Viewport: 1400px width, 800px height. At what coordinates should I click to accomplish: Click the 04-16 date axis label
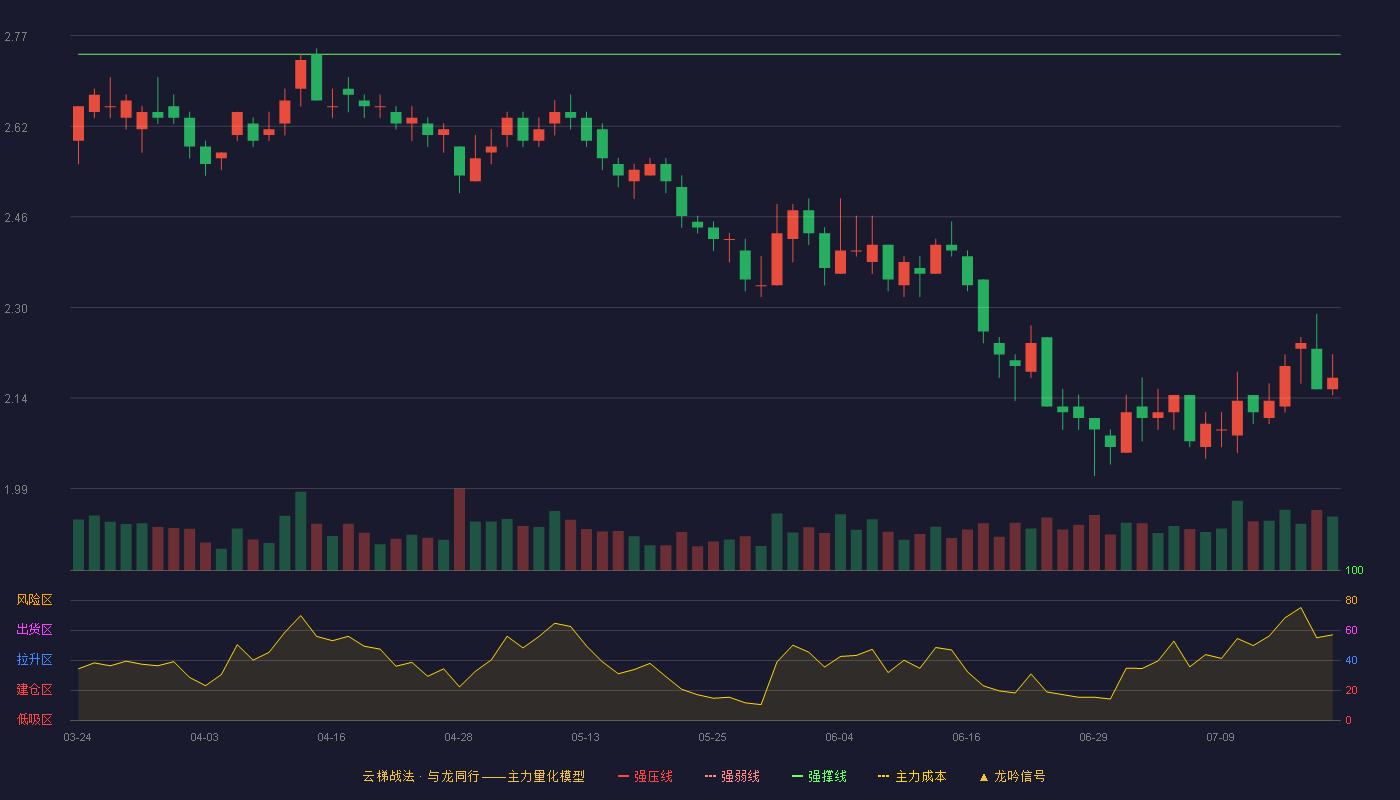pos(331,737)
